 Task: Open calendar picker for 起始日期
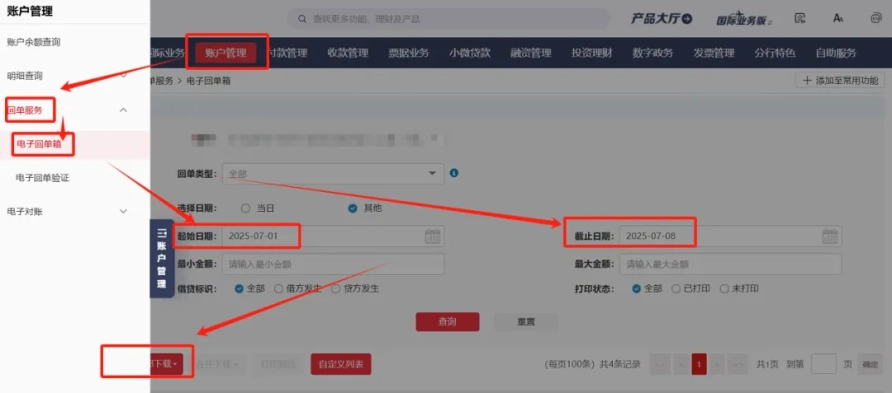click(433, 236)
